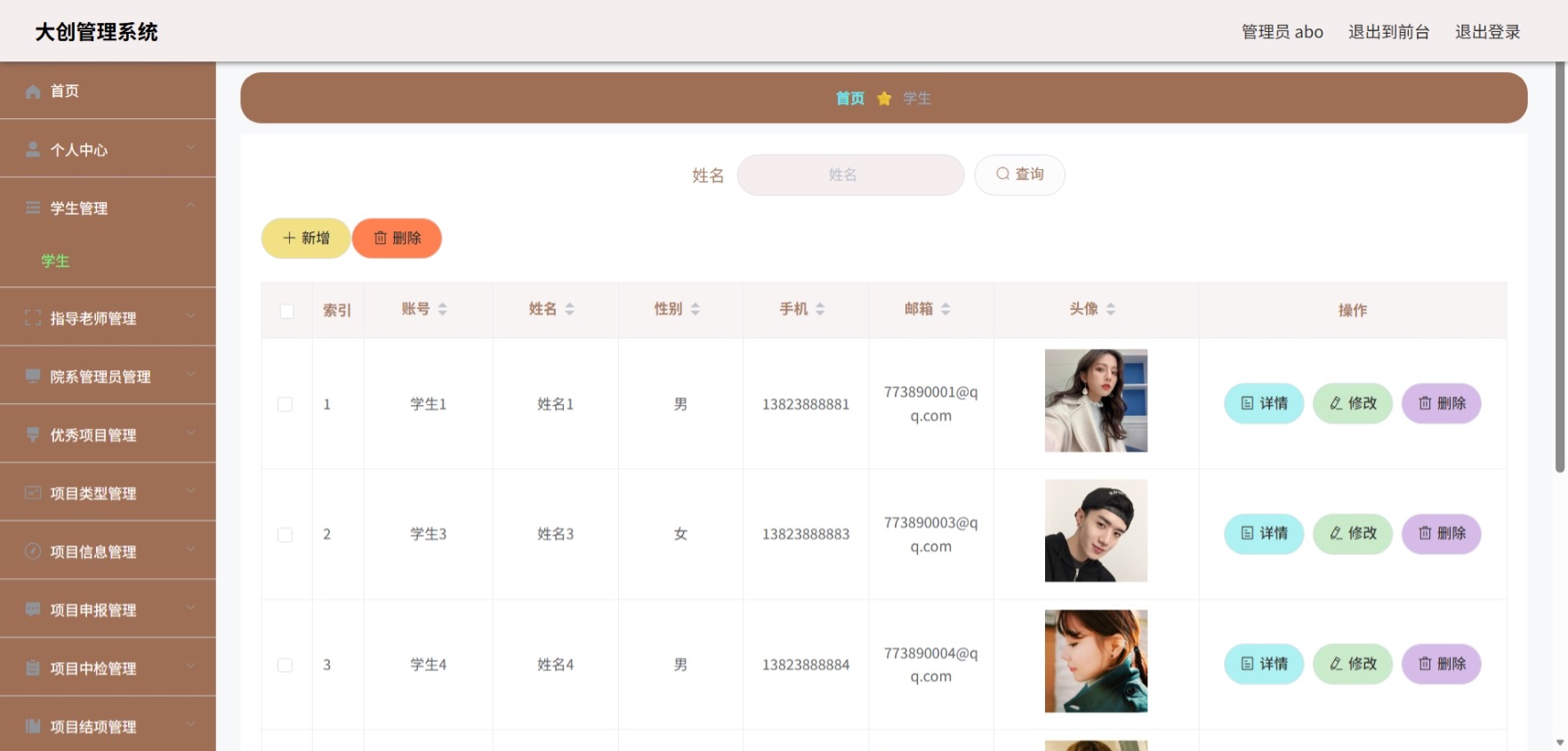Click 退出登录 in the top bar
This screenshot has height=751, width=1568.
click(1487, 32)
